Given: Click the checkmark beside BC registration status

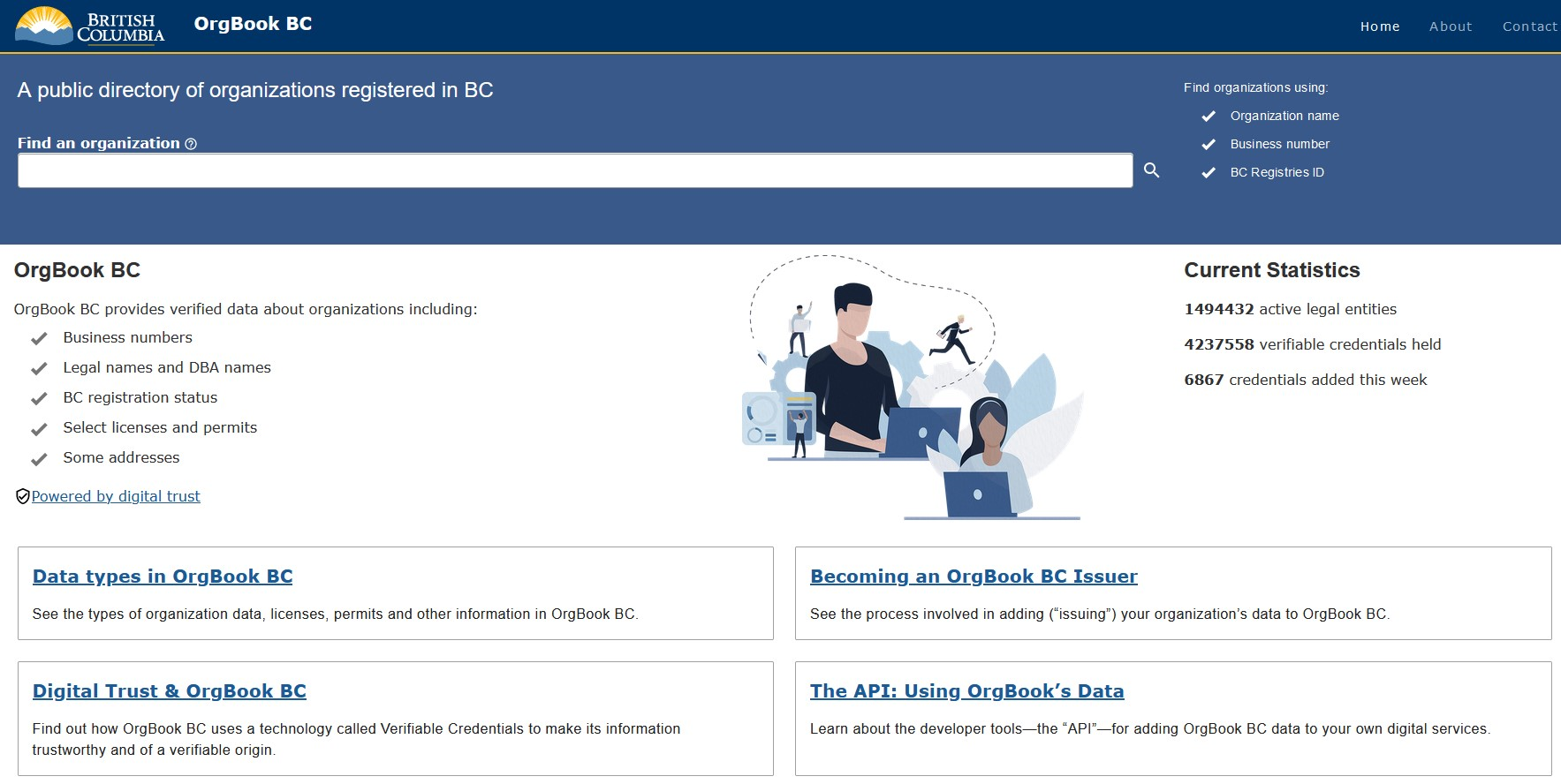Looking at the screenshot, I should click(39, 398).
